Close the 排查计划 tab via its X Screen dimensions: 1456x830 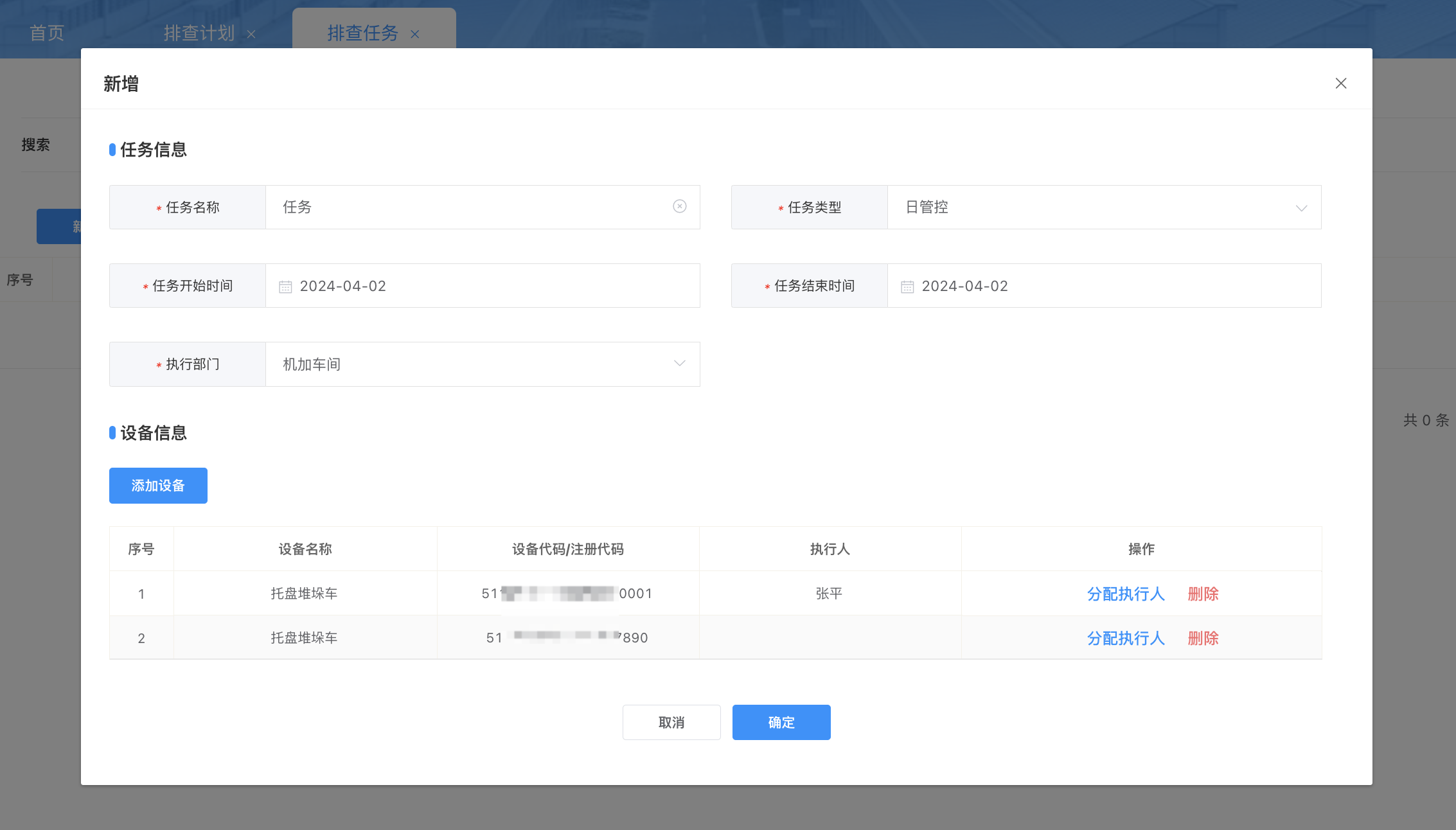click(251, 34)
